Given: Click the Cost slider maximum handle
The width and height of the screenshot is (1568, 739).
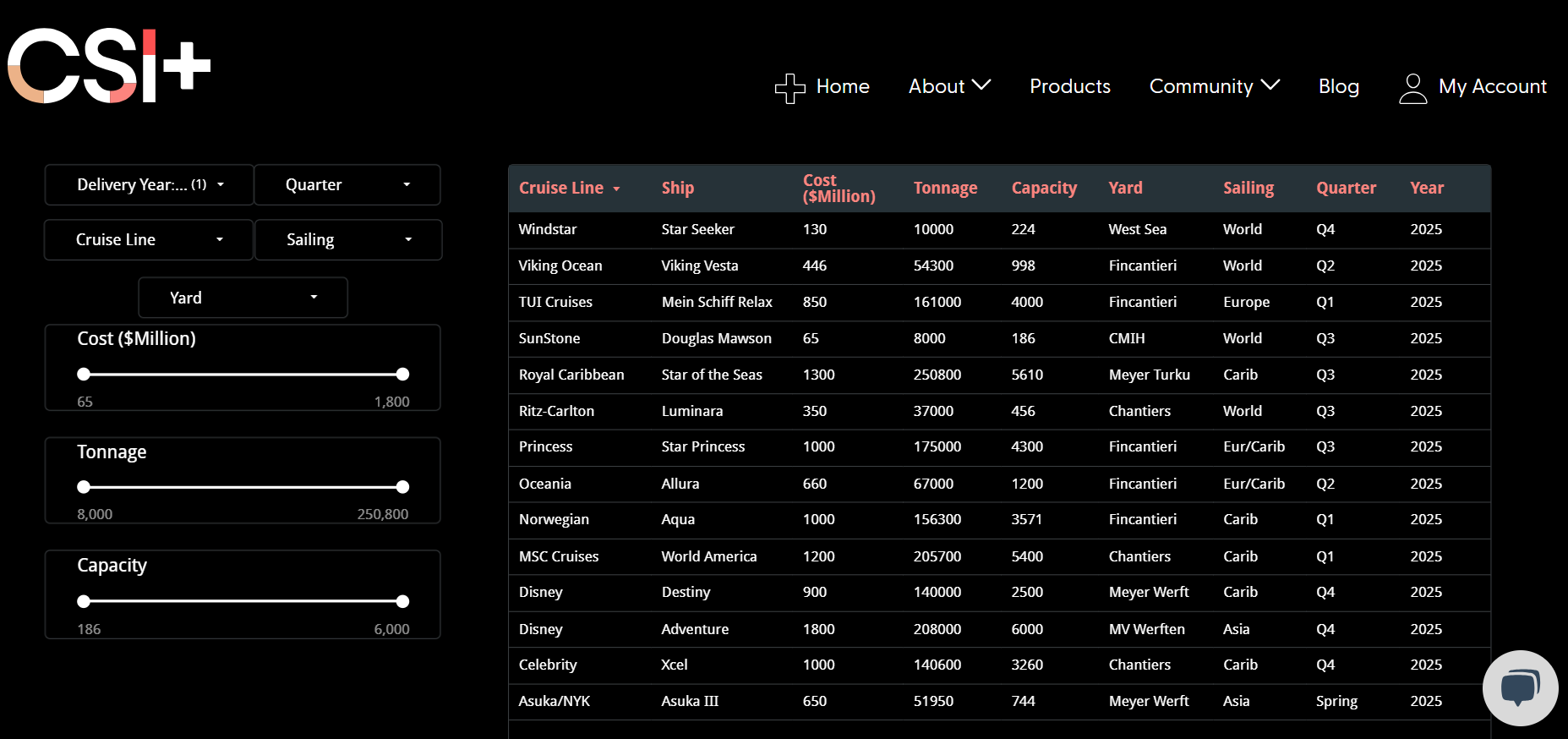Looking at the screenshot, I should click(402, 375).
